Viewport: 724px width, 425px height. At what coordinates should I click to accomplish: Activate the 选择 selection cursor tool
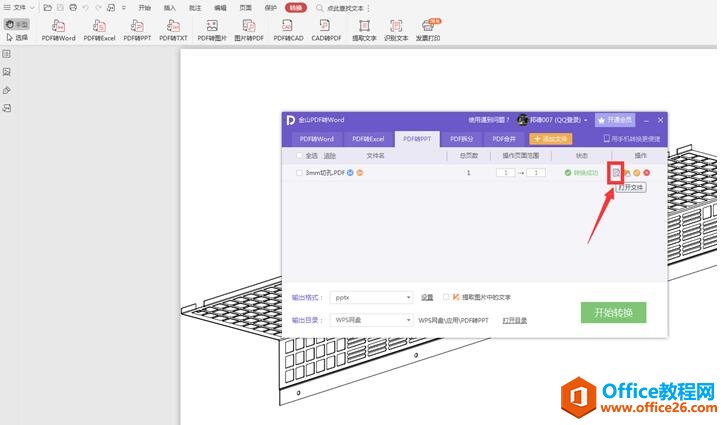[x=17, y=37]
